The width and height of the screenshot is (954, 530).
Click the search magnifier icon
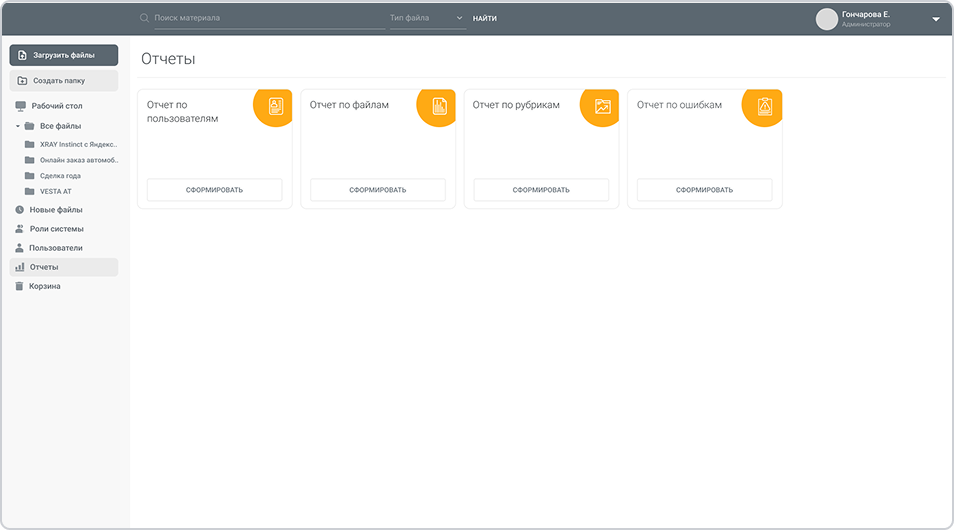[145, 18]
